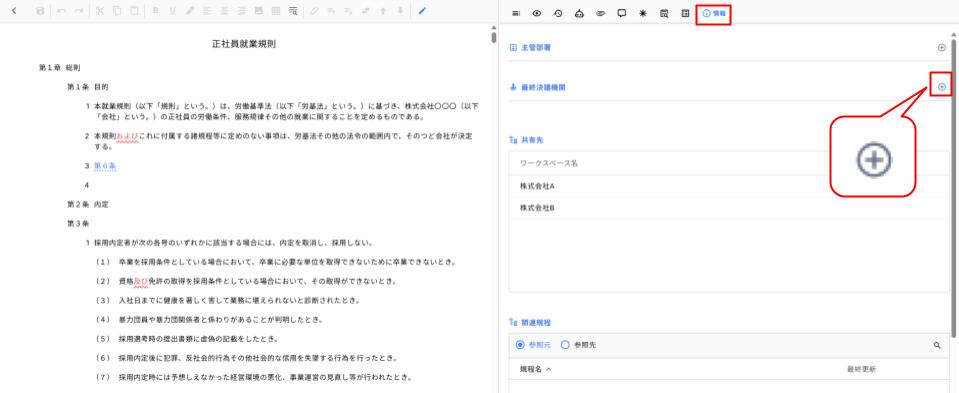Click the 第６条 reference link
The width and height of the screenshot is (959, 393).
point(105,166)
